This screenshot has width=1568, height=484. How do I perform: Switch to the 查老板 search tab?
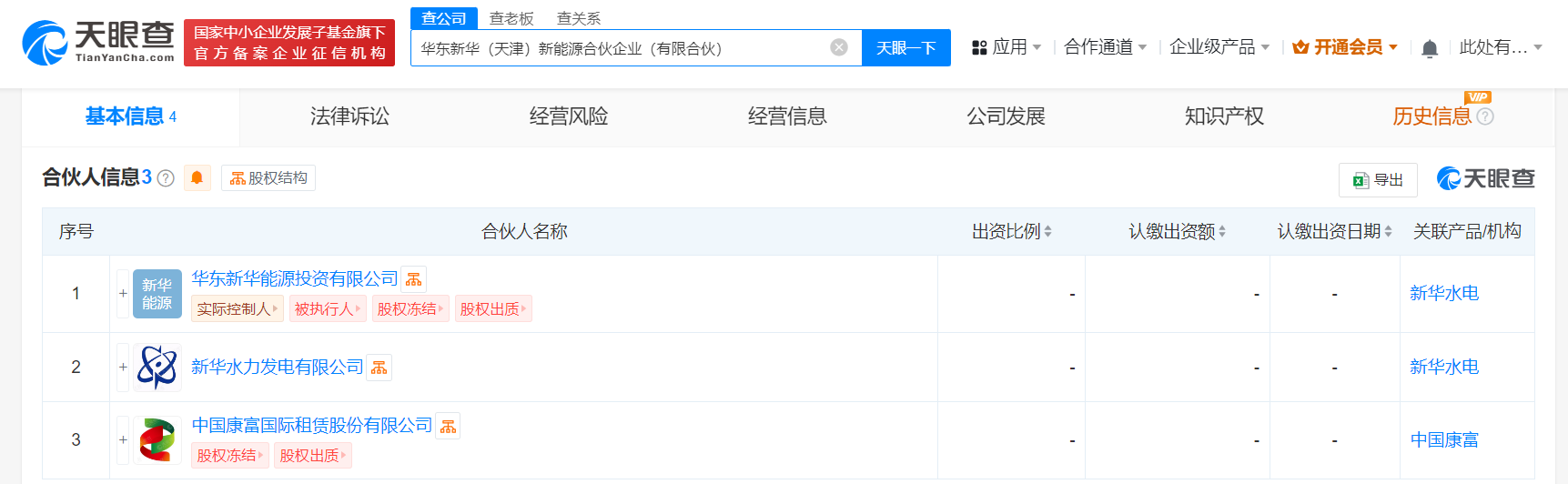tap(511, 18)
